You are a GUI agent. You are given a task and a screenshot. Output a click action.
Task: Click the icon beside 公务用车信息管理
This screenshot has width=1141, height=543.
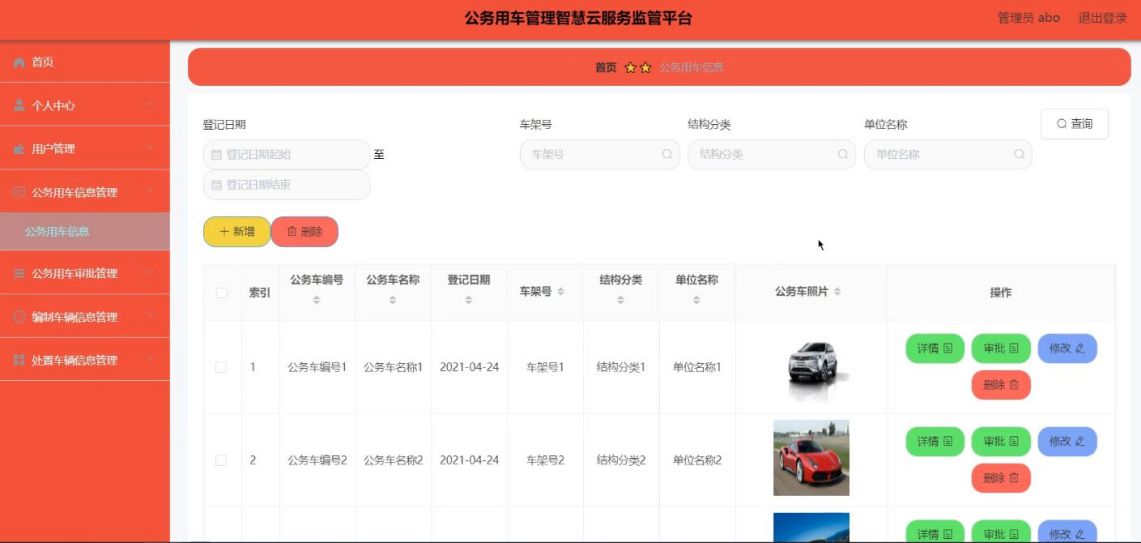coord(20,192)
